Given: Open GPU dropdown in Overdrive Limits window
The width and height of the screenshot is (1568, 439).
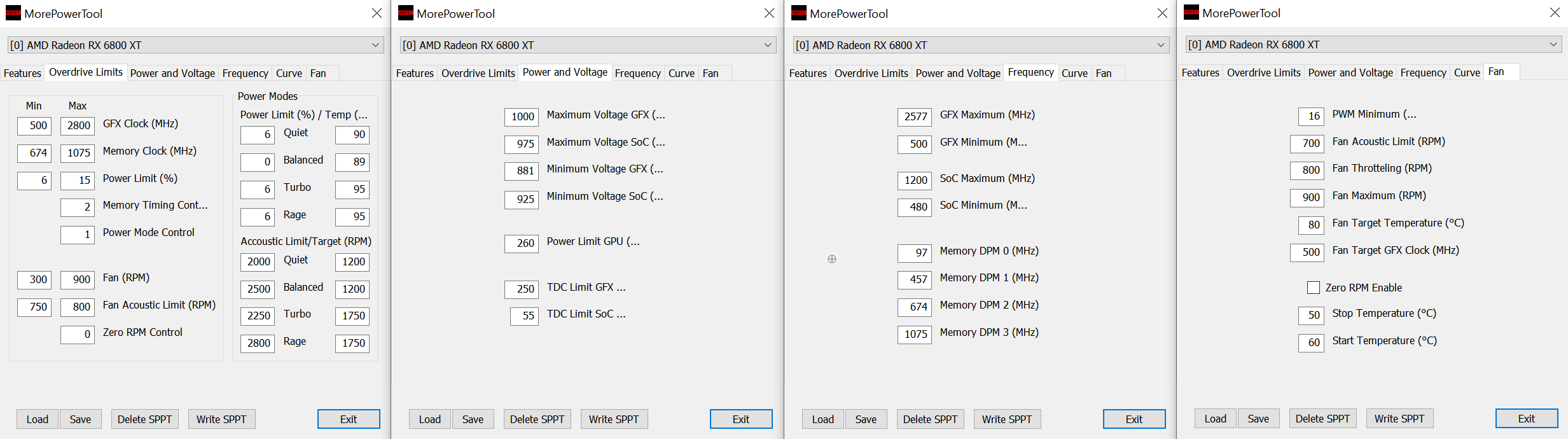Looking at the screenshot, I should [195, 45].
